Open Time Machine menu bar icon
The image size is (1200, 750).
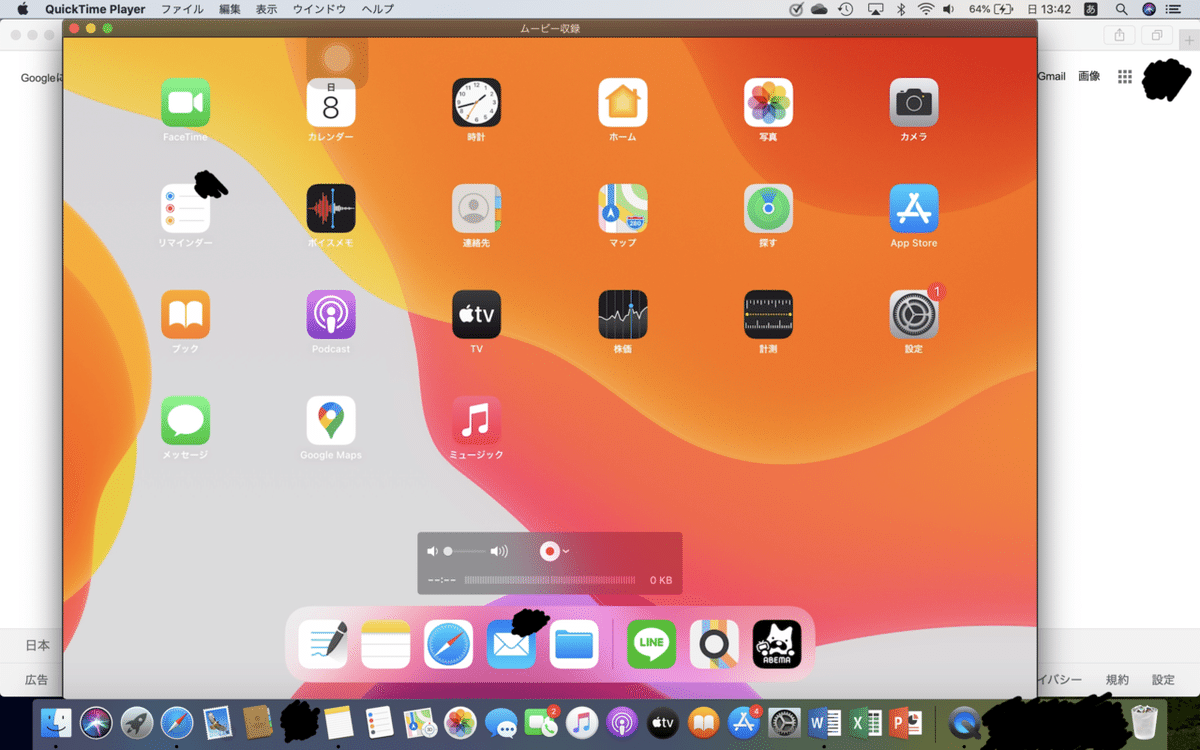846,9
